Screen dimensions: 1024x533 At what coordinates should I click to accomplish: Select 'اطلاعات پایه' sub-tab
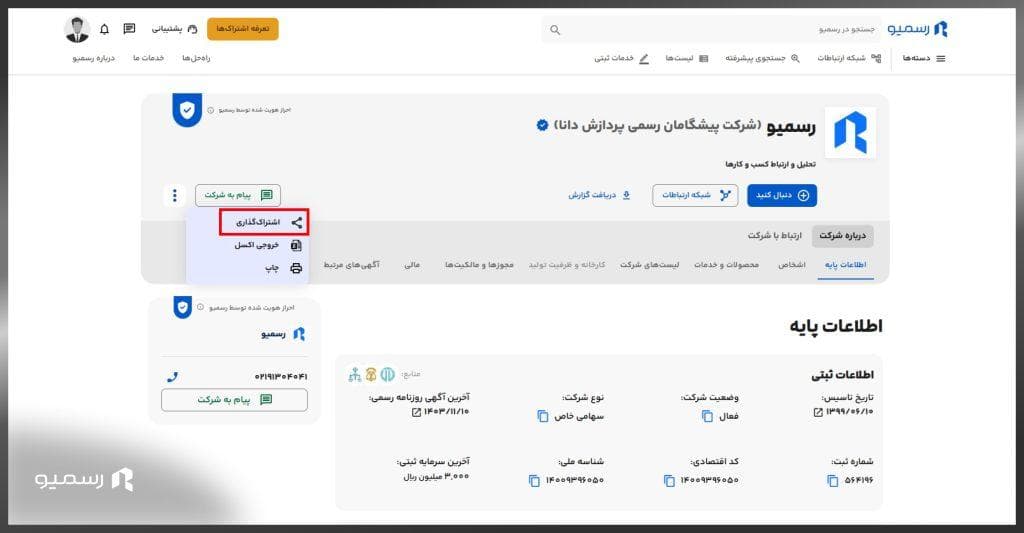(845, 265)
